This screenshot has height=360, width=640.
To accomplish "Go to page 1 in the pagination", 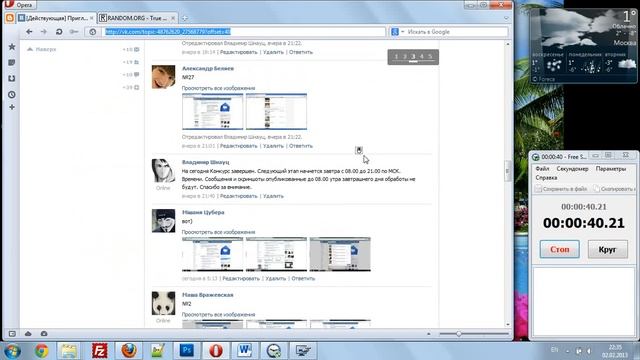I will pos(396,56).
